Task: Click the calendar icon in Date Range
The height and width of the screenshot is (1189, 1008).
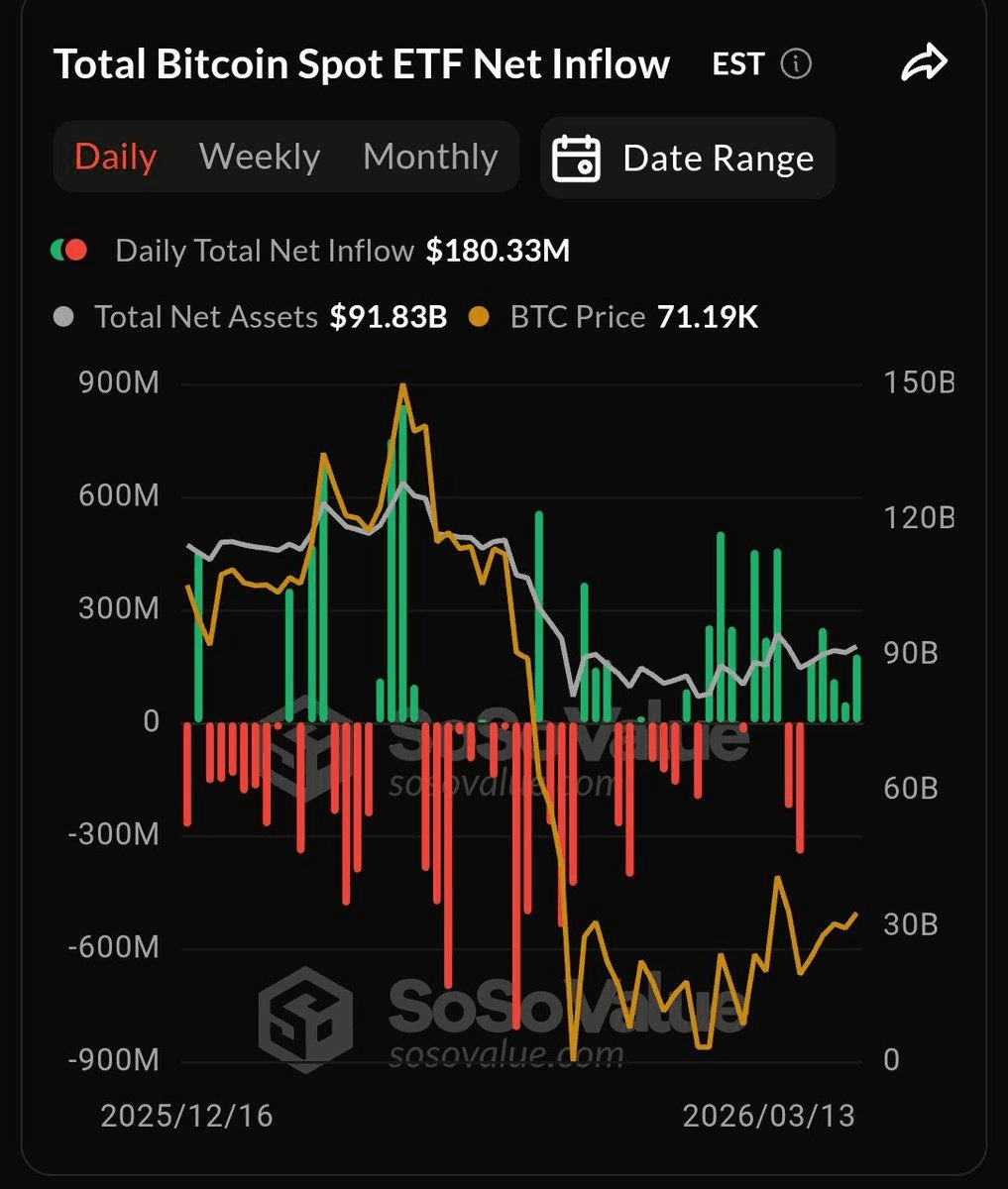Action: click(576, 159)
